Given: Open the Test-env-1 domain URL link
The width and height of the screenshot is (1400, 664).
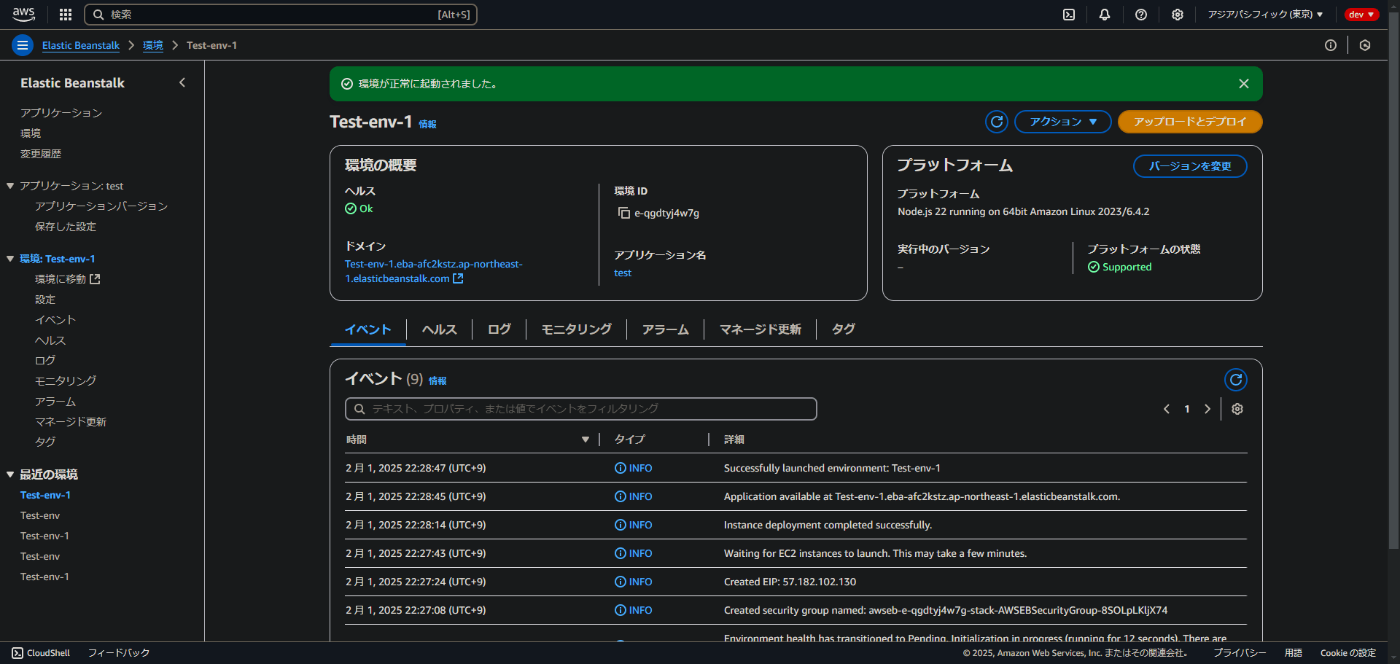Looking at the screenshot, I should (x=433, y=271).
